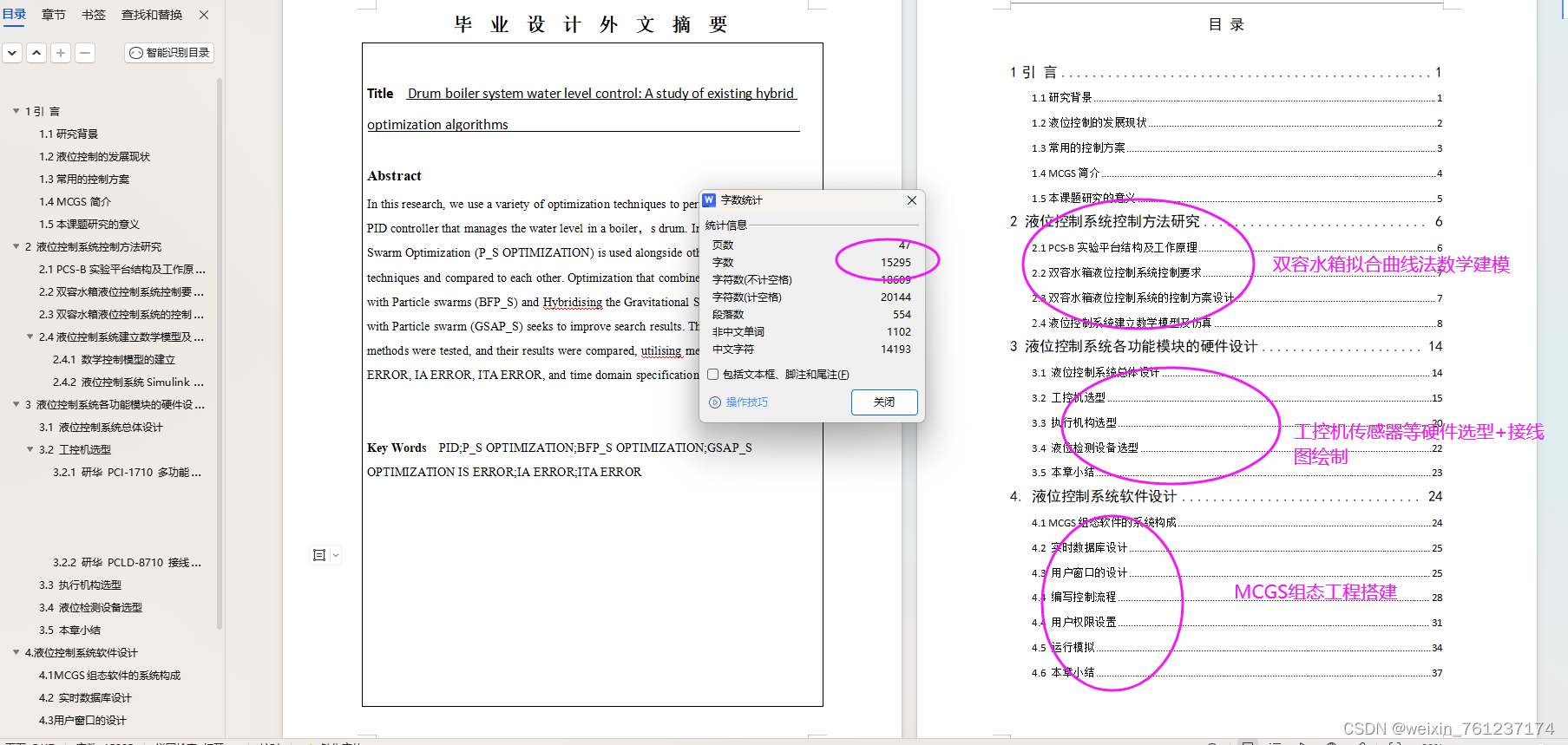The height and width of the screenshot is (745, 1568).
Task: Click the 'Abstract' heading in the document
Action: pyautogui.click(x=394, y=176)
